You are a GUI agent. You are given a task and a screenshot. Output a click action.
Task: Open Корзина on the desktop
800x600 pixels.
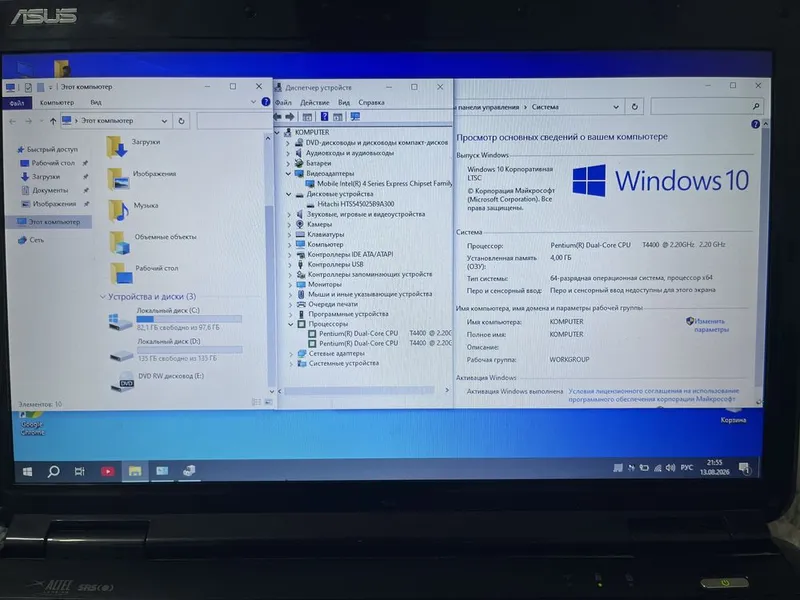coord(733,415)
